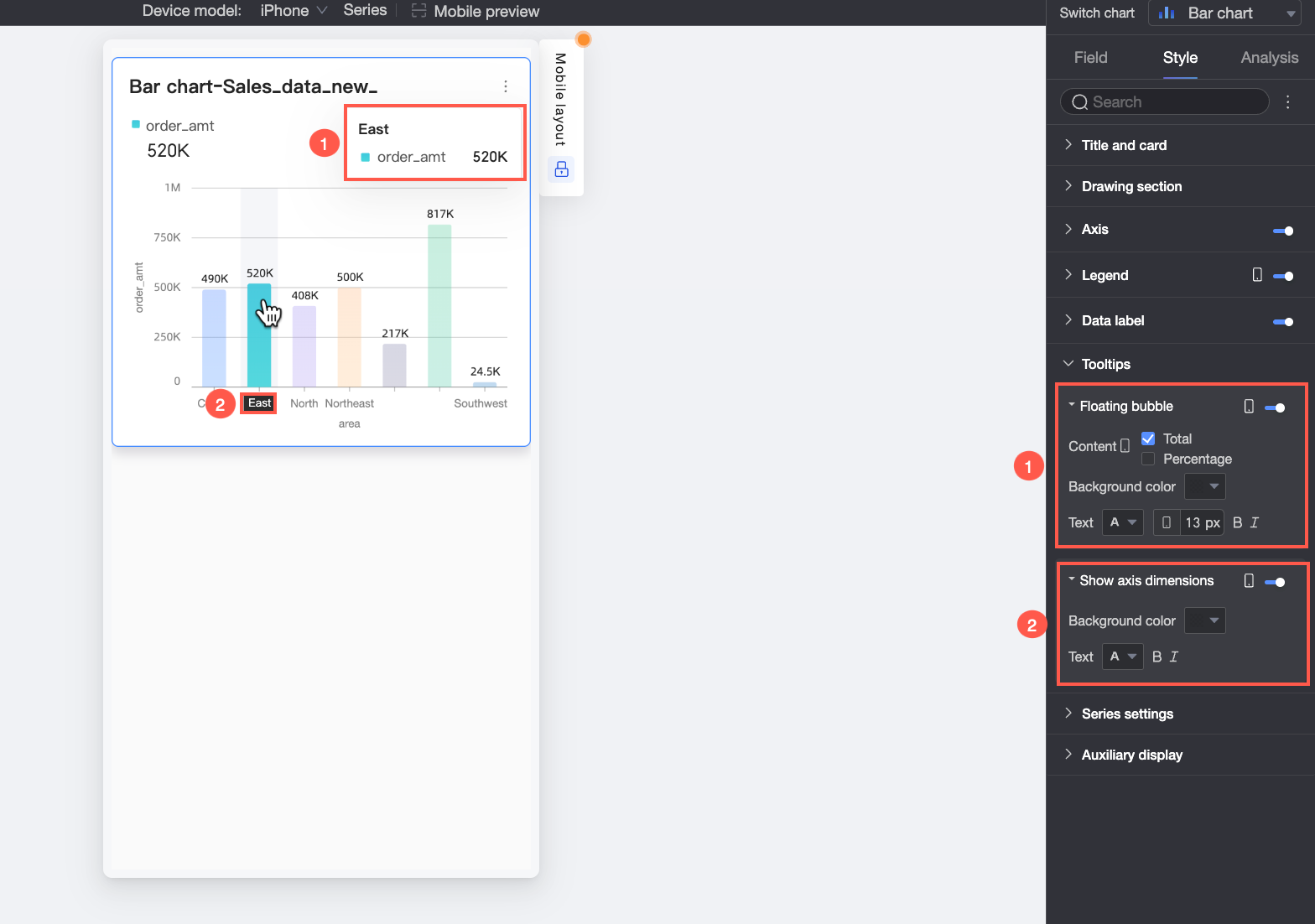Image resolution: width=1315 pixels, height=924 pixels.
Task: Click the Southwest axis label
Action: [481, 403]
